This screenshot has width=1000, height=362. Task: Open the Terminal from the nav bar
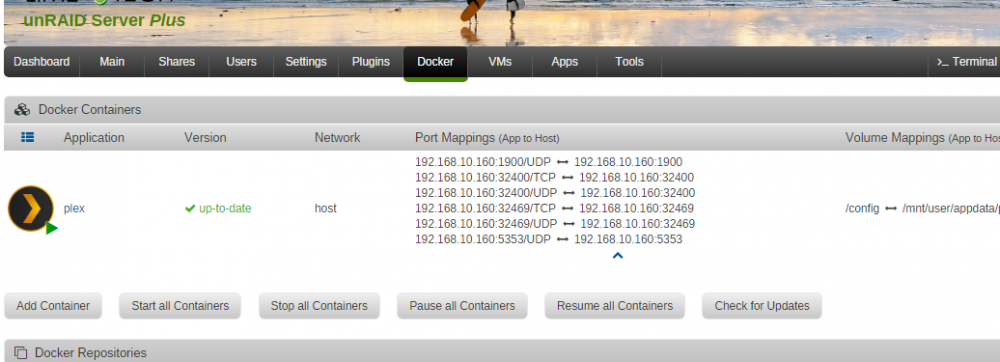(966, 62)
